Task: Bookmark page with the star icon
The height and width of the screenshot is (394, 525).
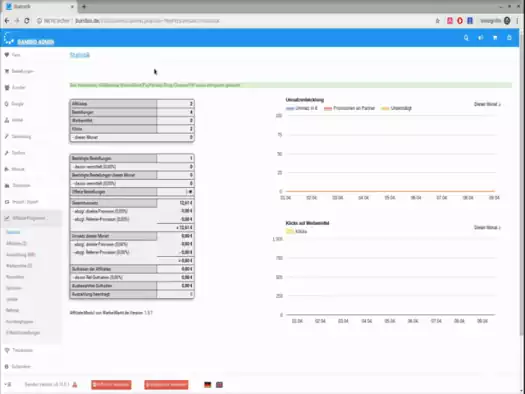Action: (437, 21)
